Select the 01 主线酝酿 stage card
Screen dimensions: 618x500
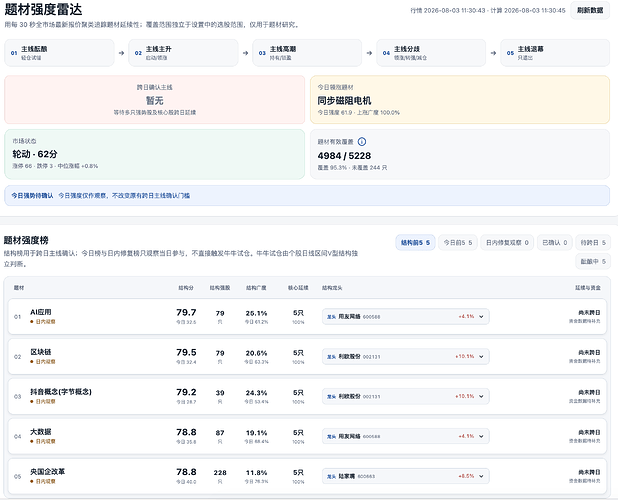pos(60,53)
